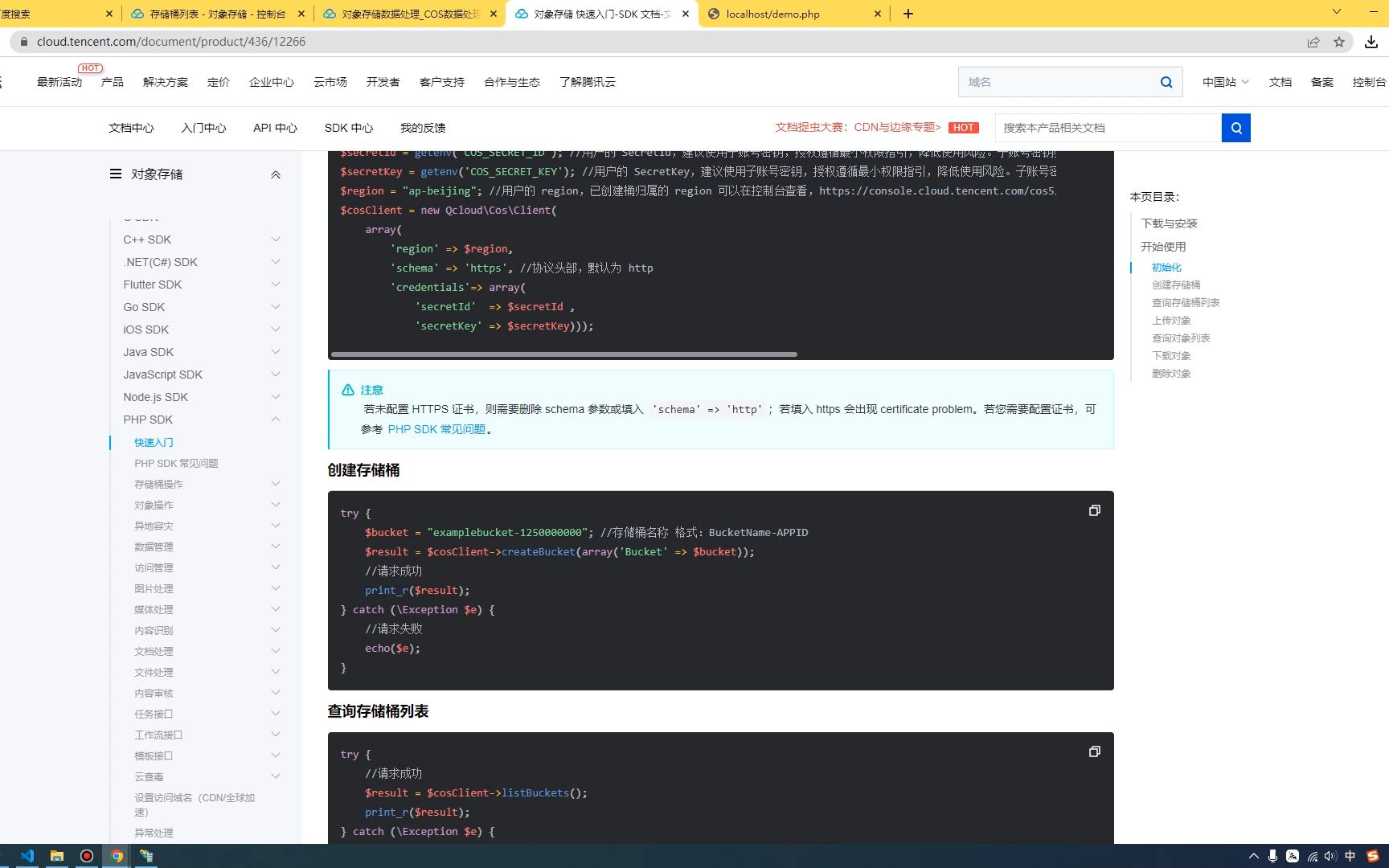This screenshot has height=868, width=1389.
Task: Expand the C++ SDK section
Action: pyautogui.click(x=276, y=240)
